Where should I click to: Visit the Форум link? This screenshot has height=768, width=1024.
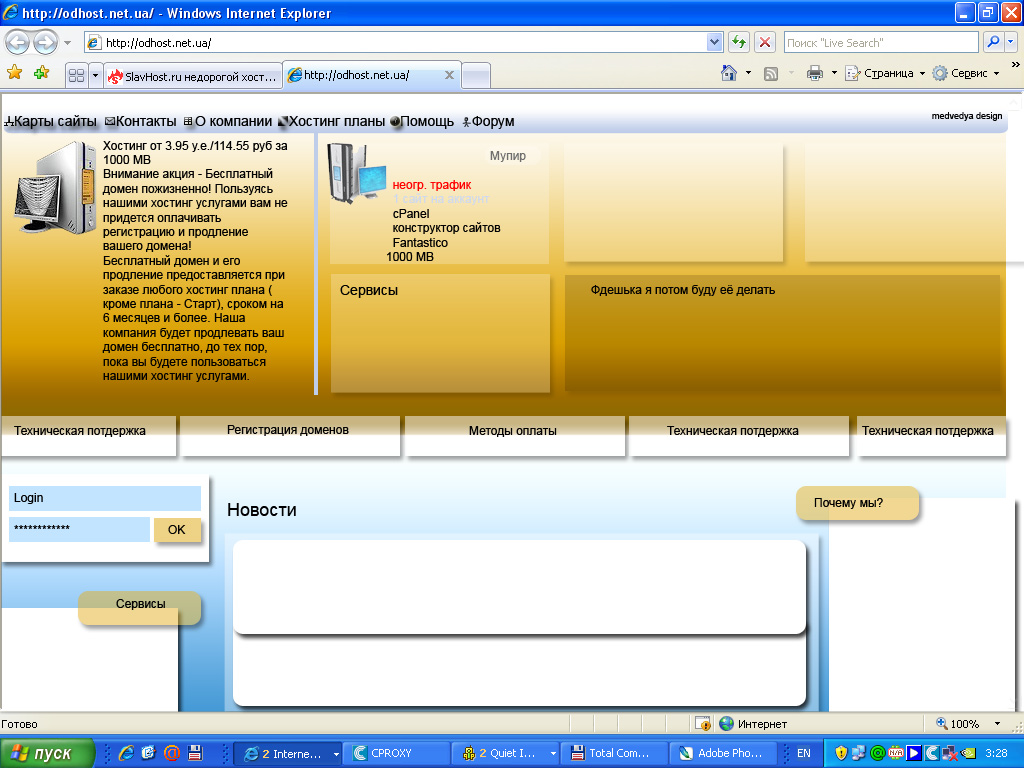tap(488, 121)
